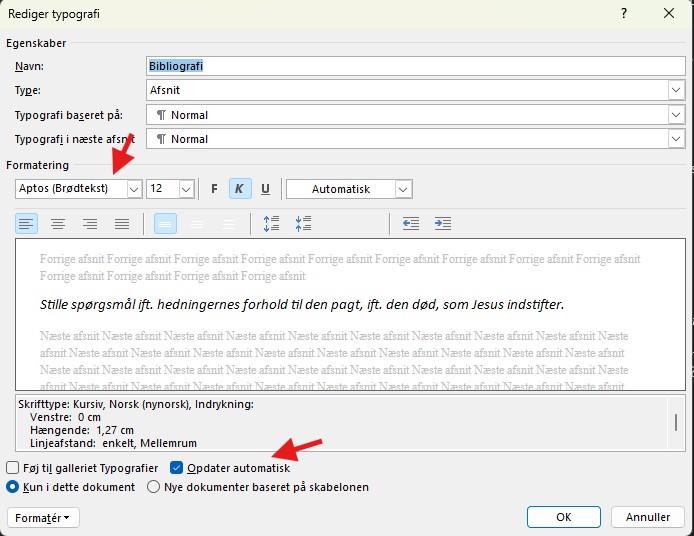Expand the font size 12 dropdown
This screenshot has height=536, width=694.
pos(186,189)
